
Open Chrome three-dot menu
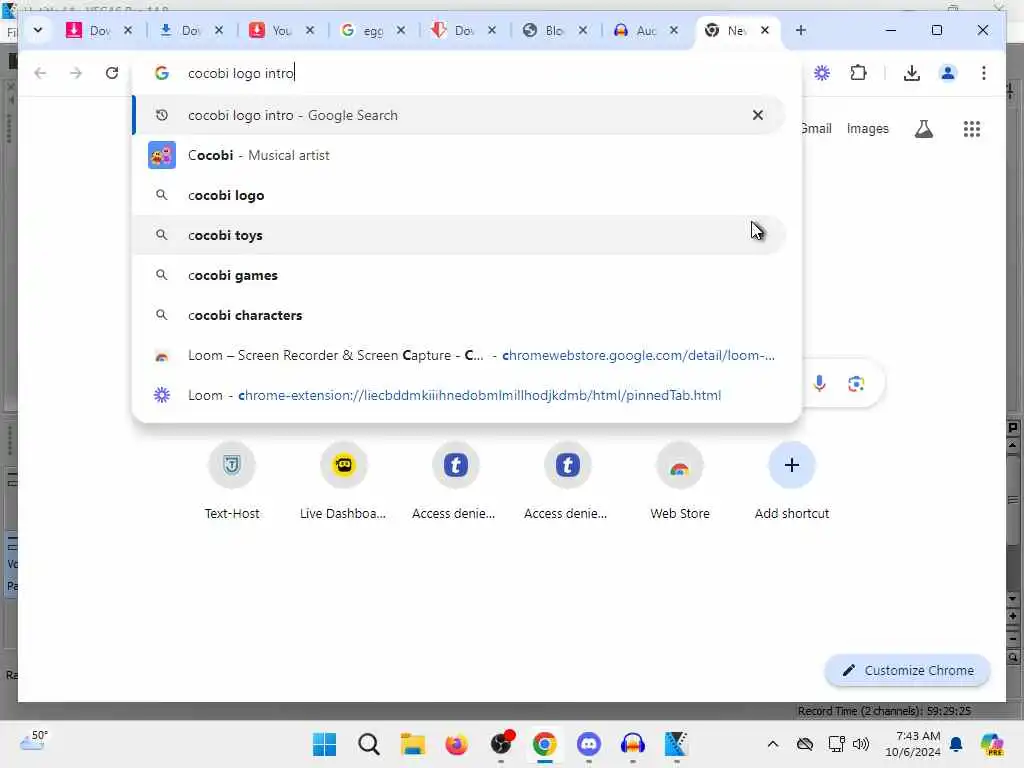pos(984,73)
